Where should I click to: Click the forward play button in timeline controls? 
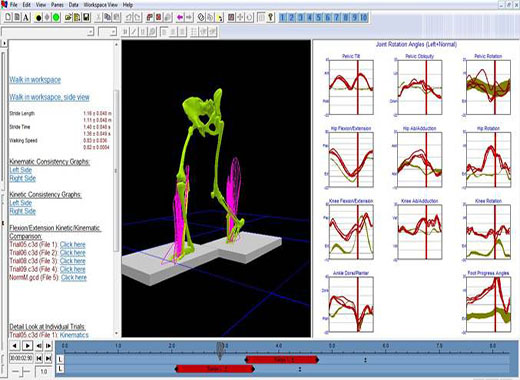[x=28, y=346]
